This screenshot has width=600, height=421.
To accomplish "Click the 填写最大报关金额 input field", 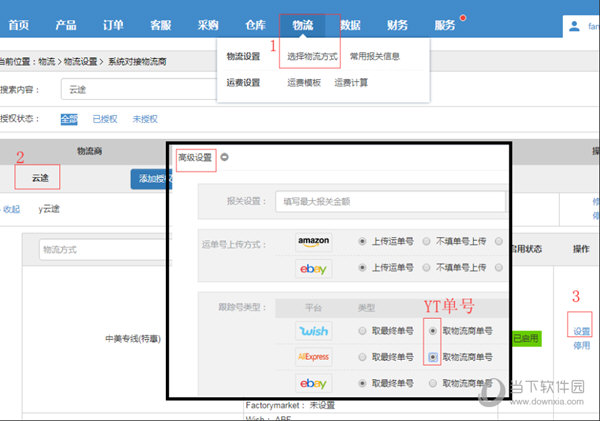I will click(x=390, y=200).
